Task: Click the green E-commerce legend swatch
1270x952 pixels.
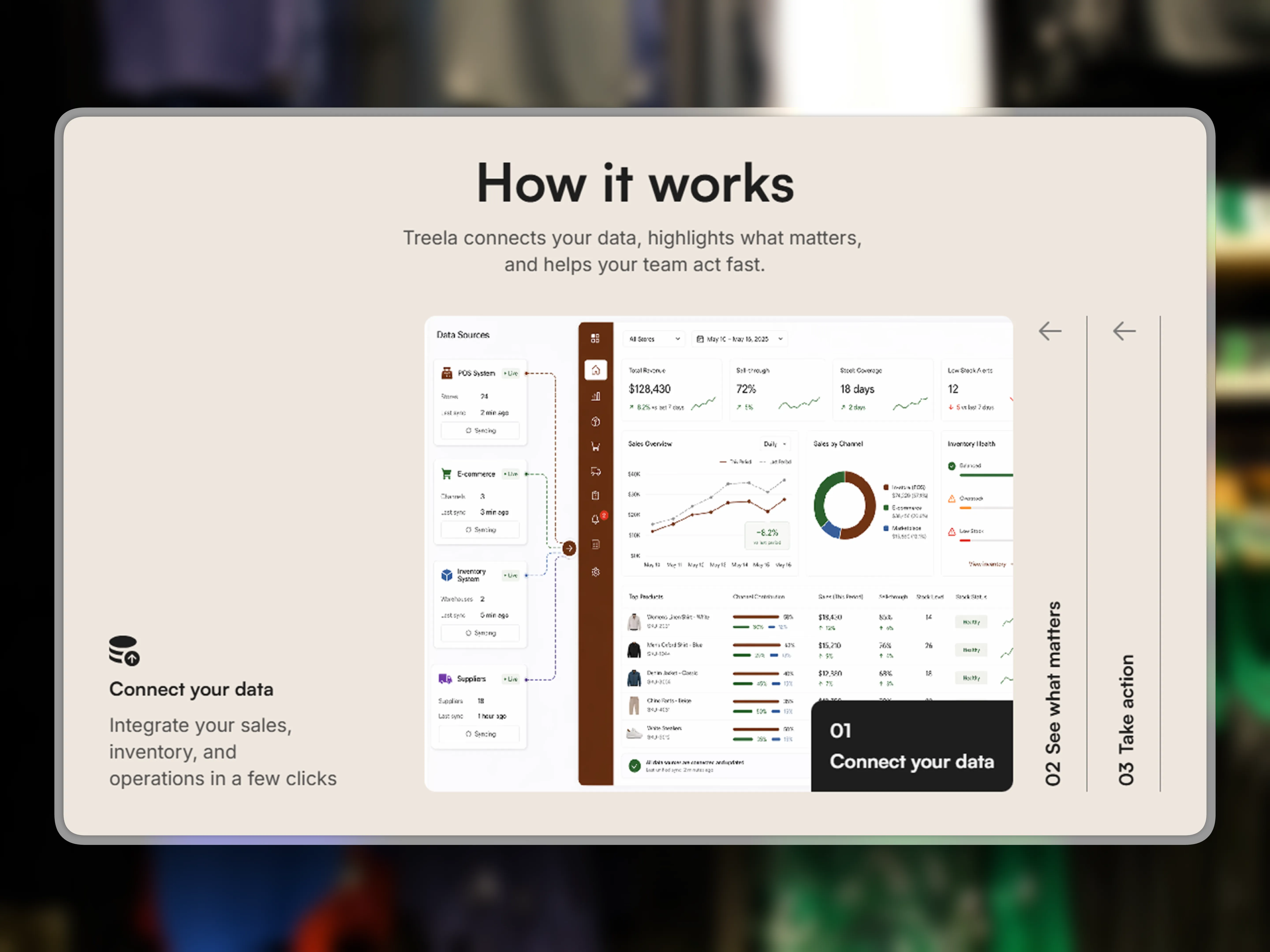Action: (x=886, y=508)
